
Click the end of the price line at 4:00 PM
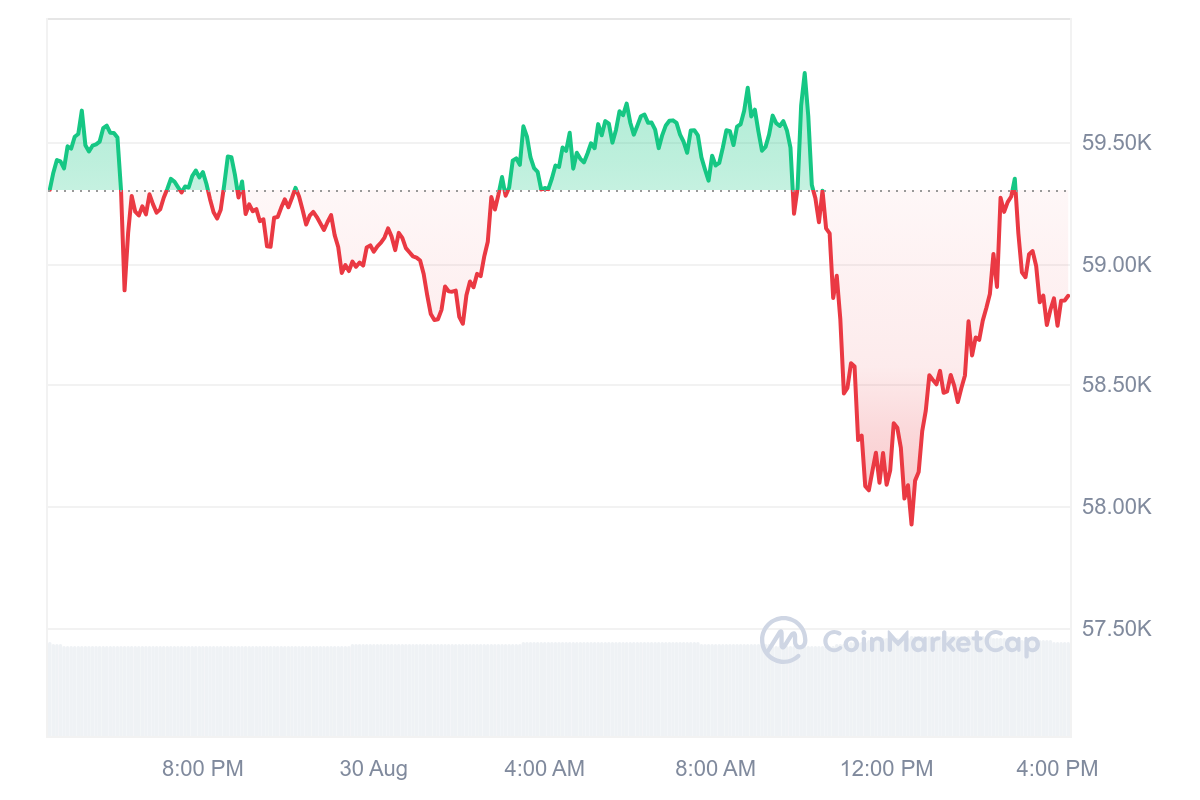pyautogui.click(x=1068, y=296)
